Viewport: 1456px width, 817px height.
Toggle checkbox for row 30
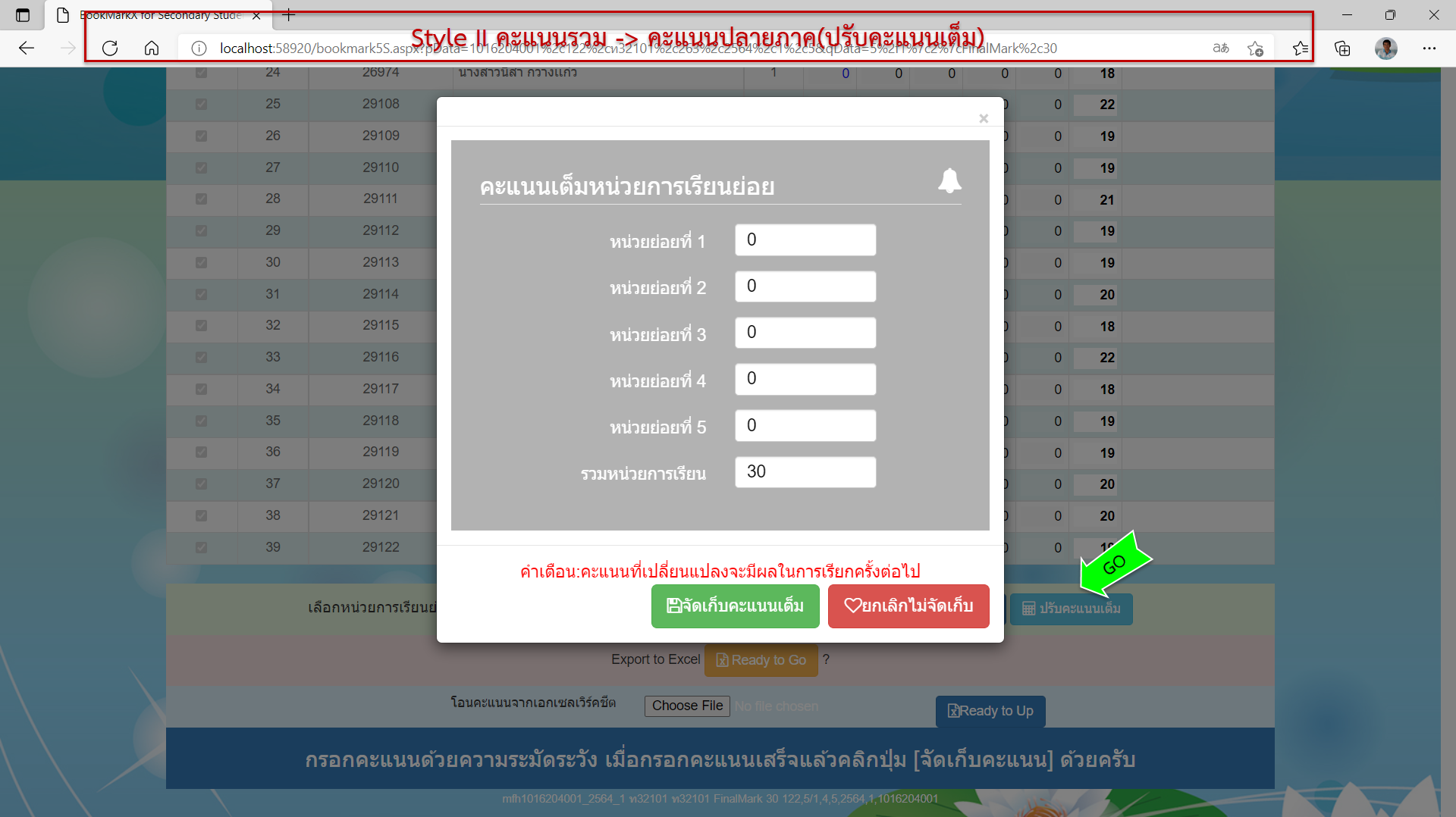tap(201, 262)
